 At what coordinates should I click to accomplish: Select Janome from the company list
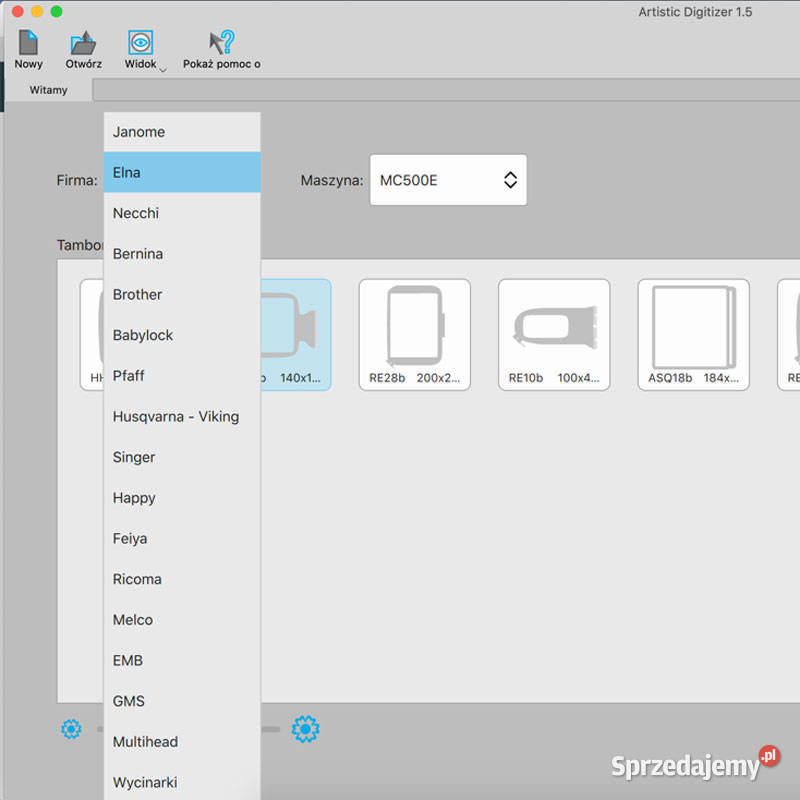(182, 132)
